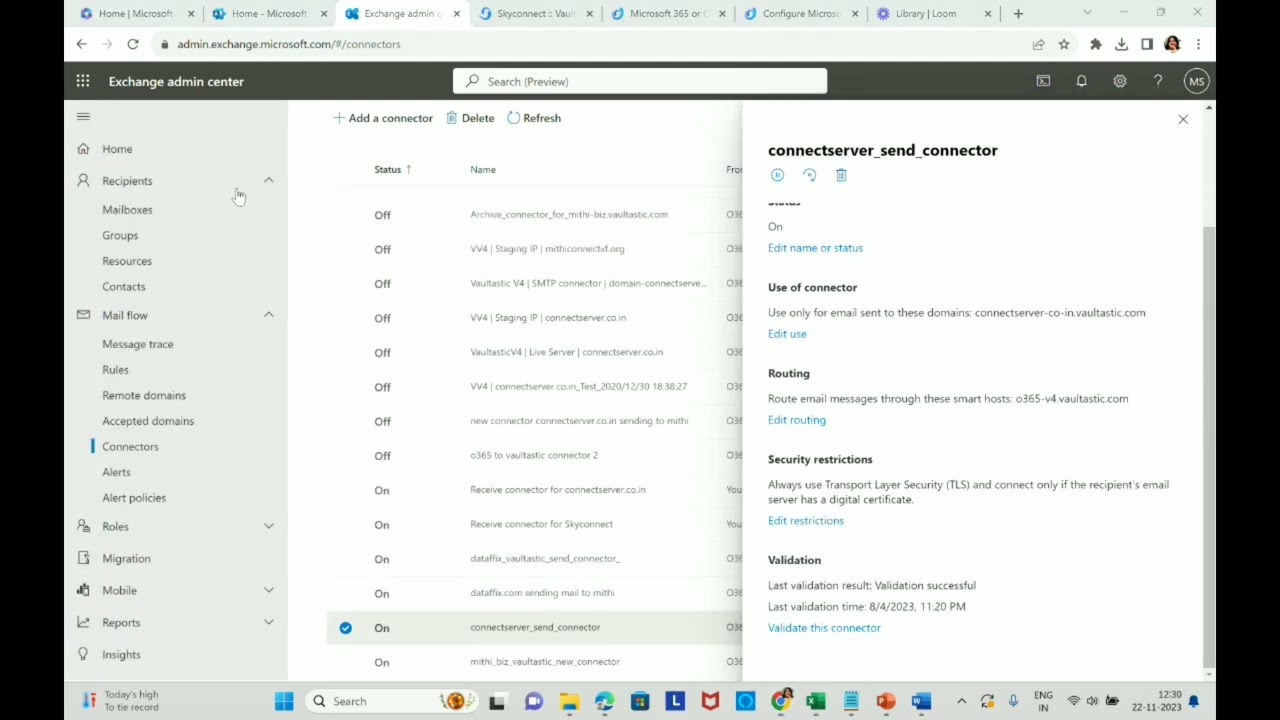The image size is (1280, 720).
Task: Open the Cloud Shell icon in header
Action: (1043, 81)
